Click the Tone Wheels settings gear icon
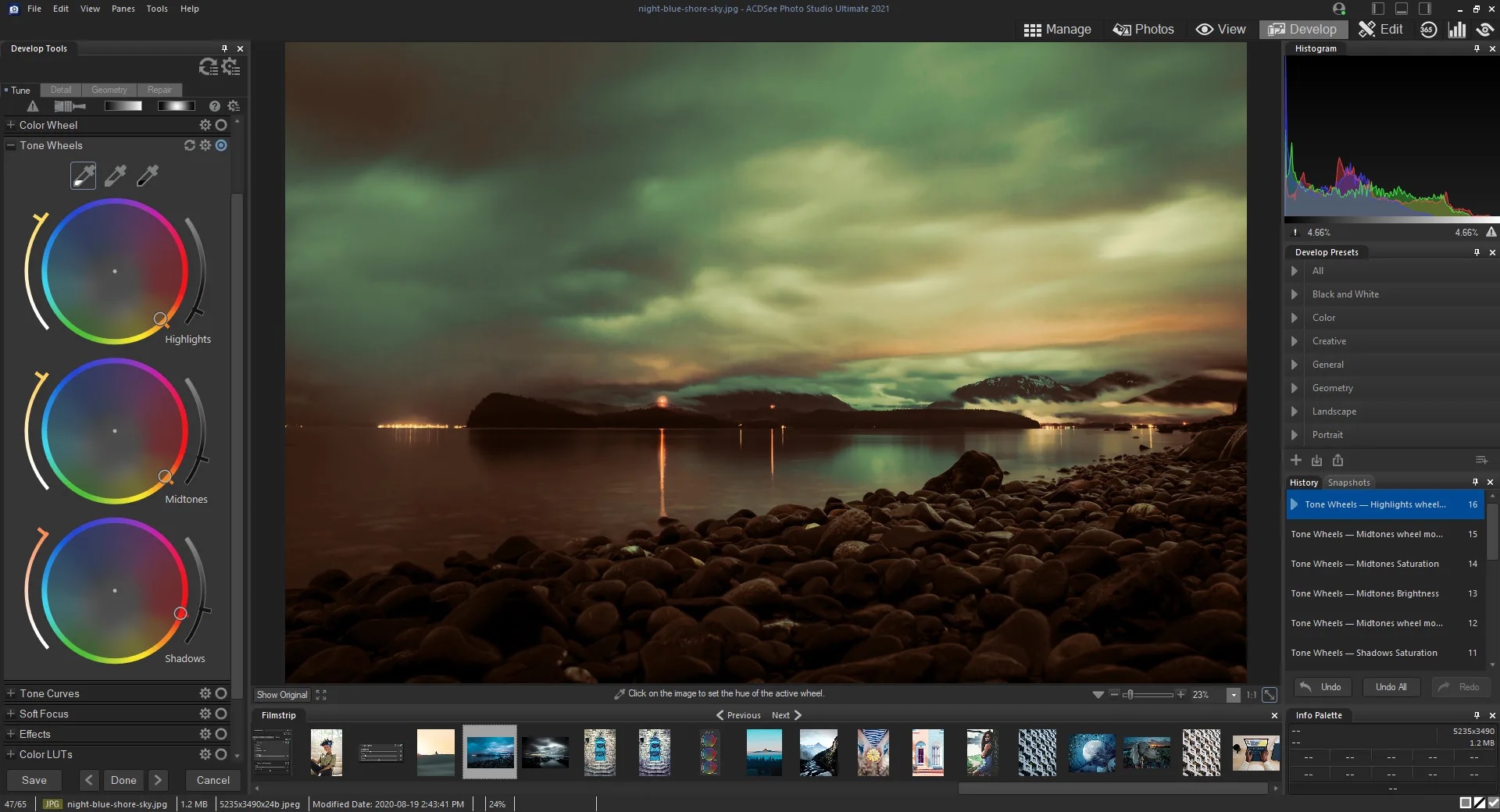The width and height of the screenshot is (1500, 812). (205, 146)
